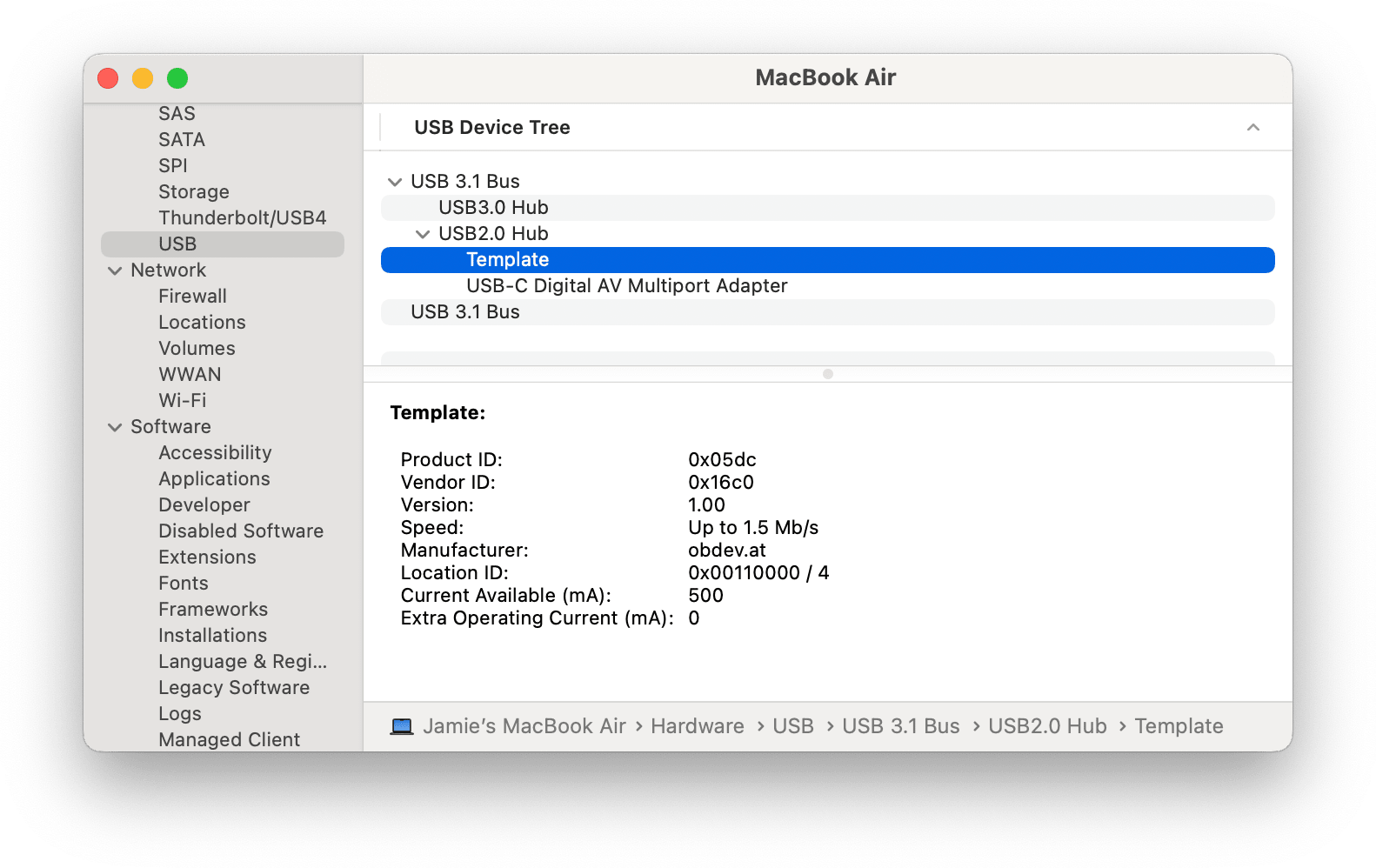The image size is (1376, 868).
Task: Zoom the window with green button
Action: click(177, 78)
